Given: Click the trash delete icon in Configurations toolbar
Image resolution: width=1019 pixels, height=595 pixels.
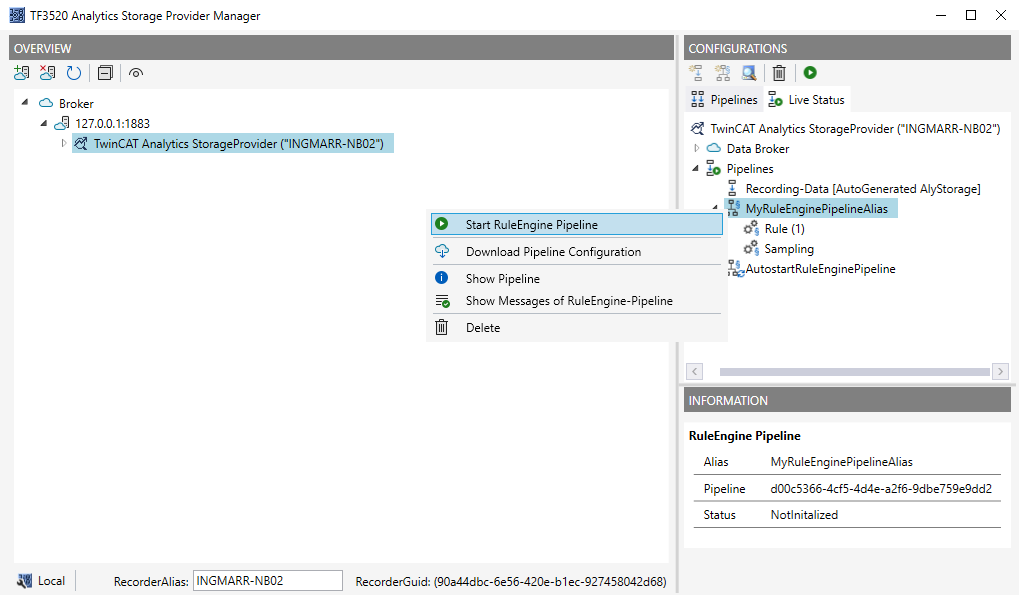Looking at the screenshot, I should [x=779, y=73].
